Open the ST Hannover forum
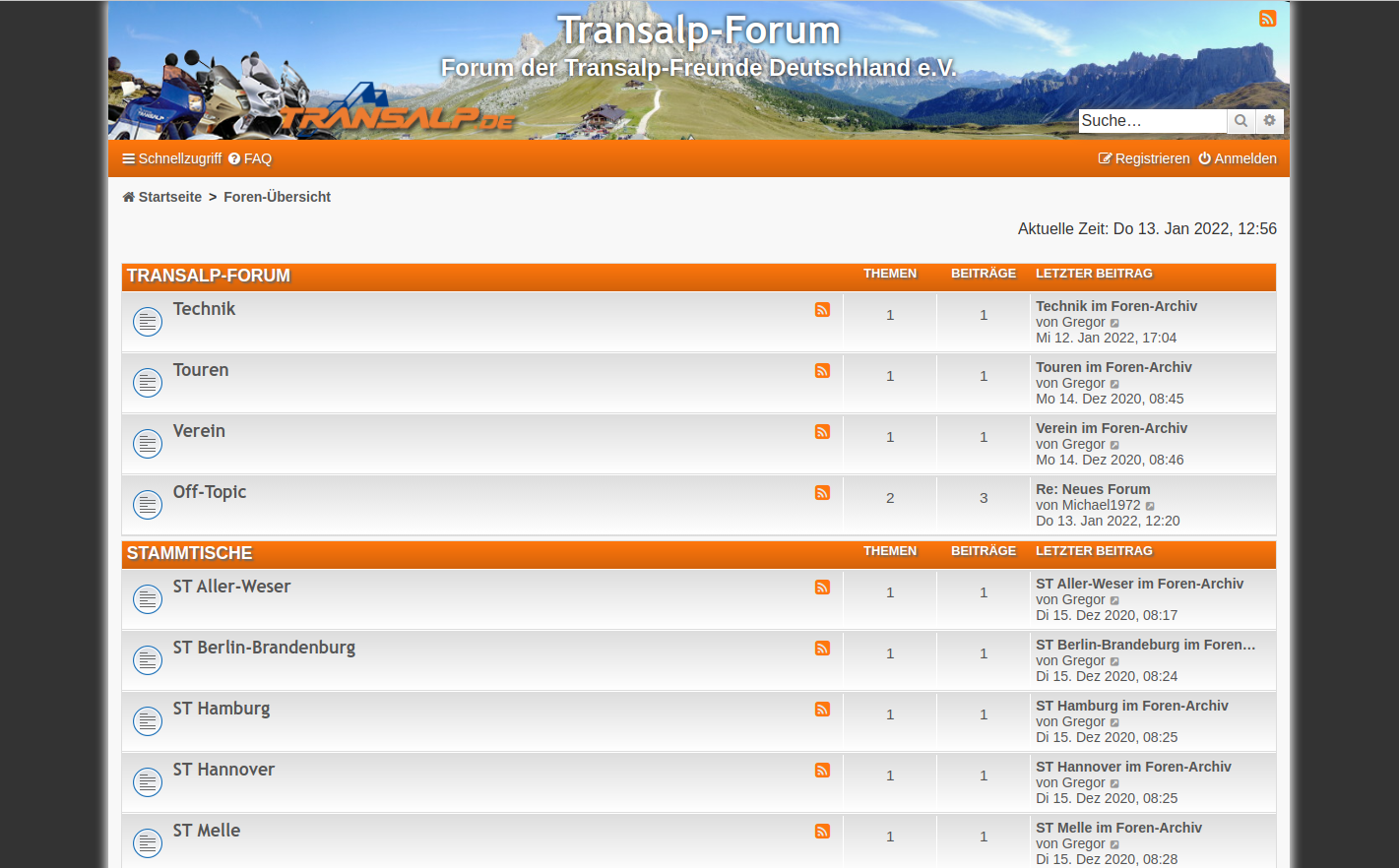 click(x=224, y=770)
